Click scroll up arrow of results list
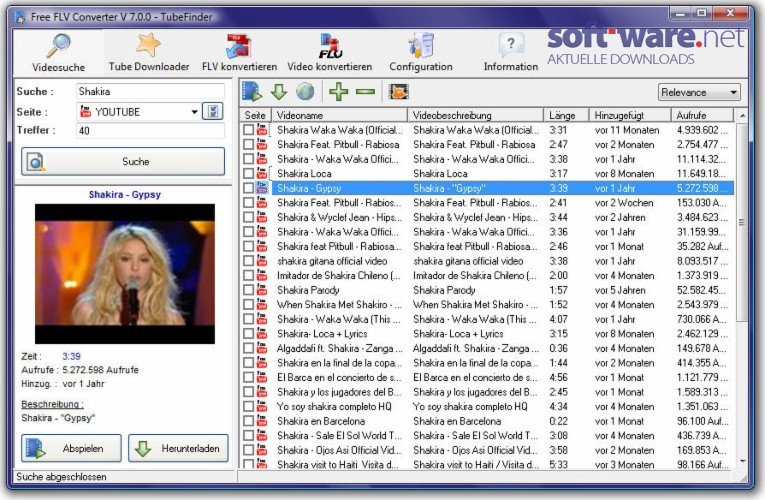Viewport: 765px width, 500px height. 742,116
